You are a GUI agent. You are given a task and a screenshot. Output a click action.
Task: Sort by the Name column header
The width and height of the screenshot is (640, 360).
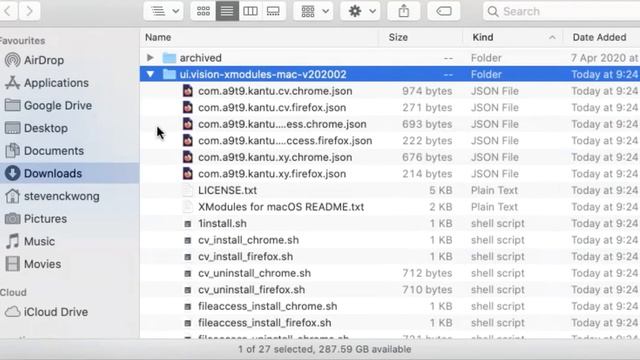(158, 37)
